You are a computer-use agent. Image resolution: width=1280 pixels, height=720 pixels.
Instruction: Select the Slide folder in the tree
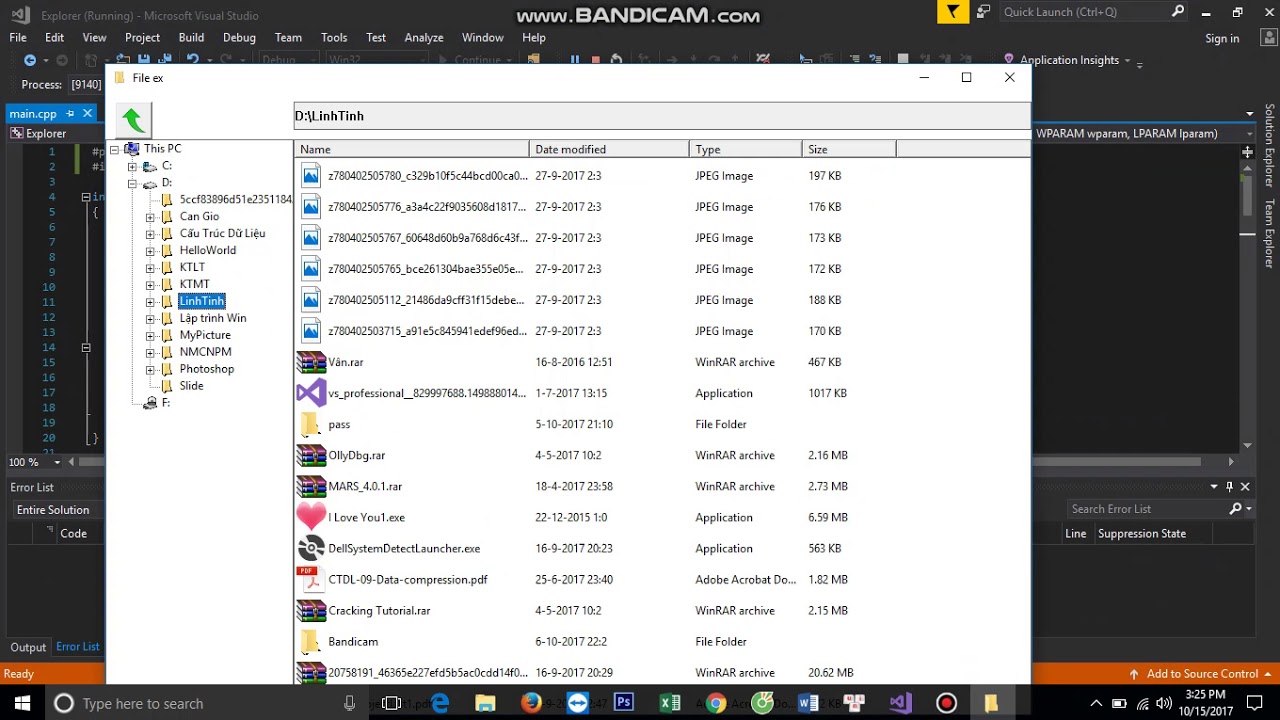191,387
